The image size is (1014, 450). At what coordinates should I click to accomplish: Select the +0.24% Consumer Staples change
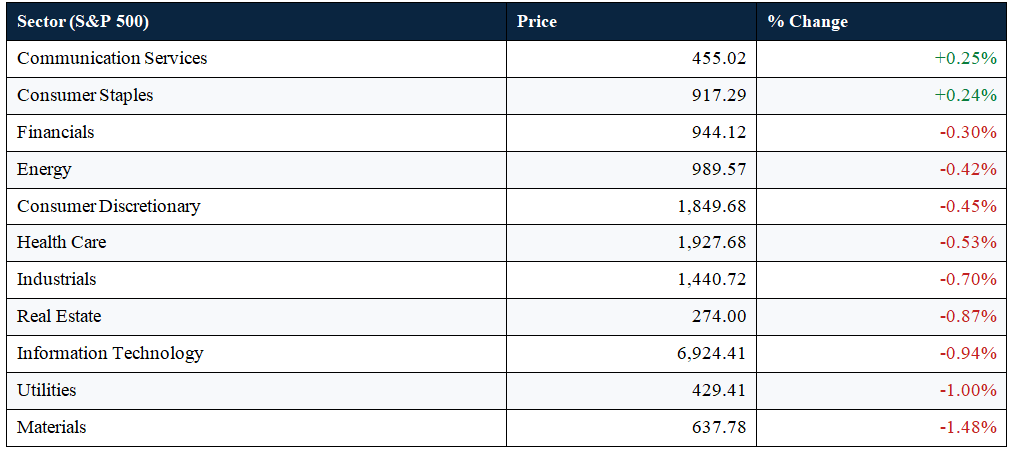(965, 96)
